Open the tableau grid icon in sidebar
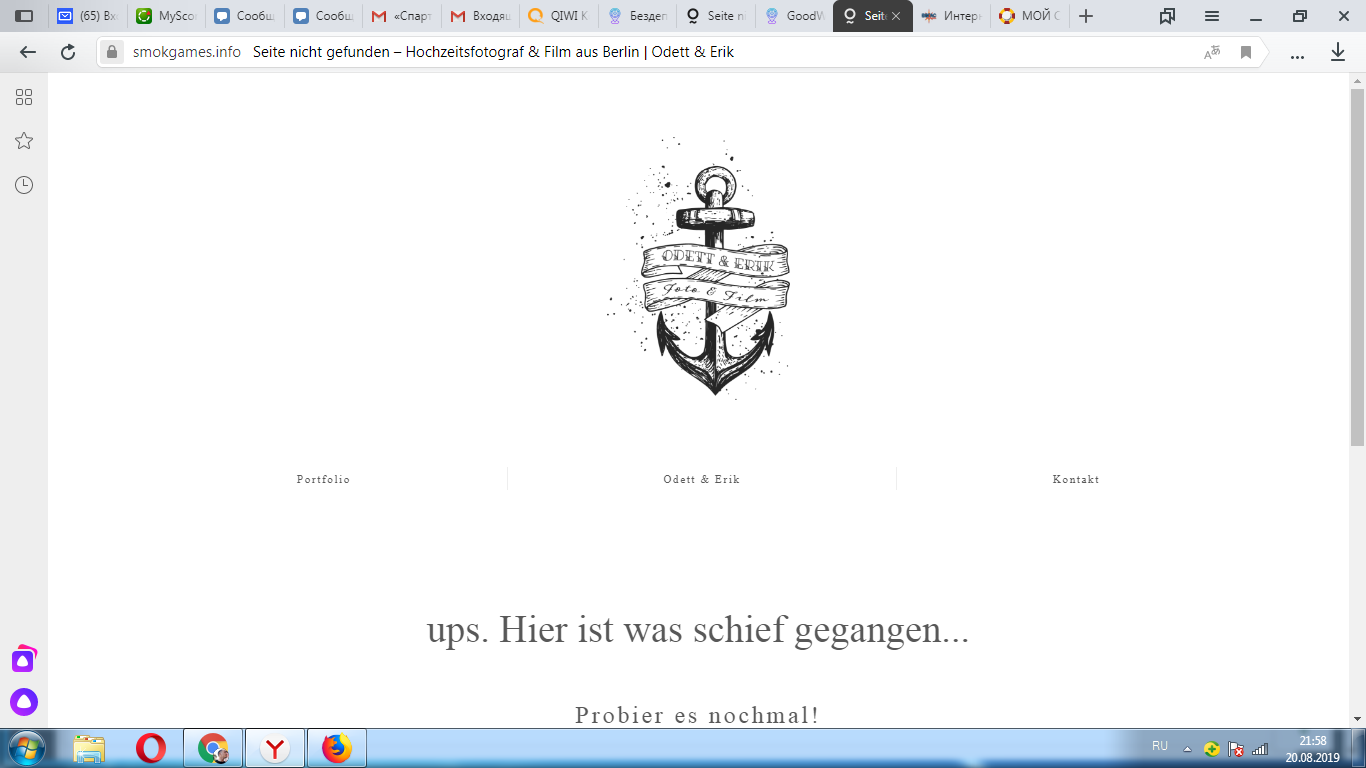This screenshot has width=1366, height=768. click(24, 97)
